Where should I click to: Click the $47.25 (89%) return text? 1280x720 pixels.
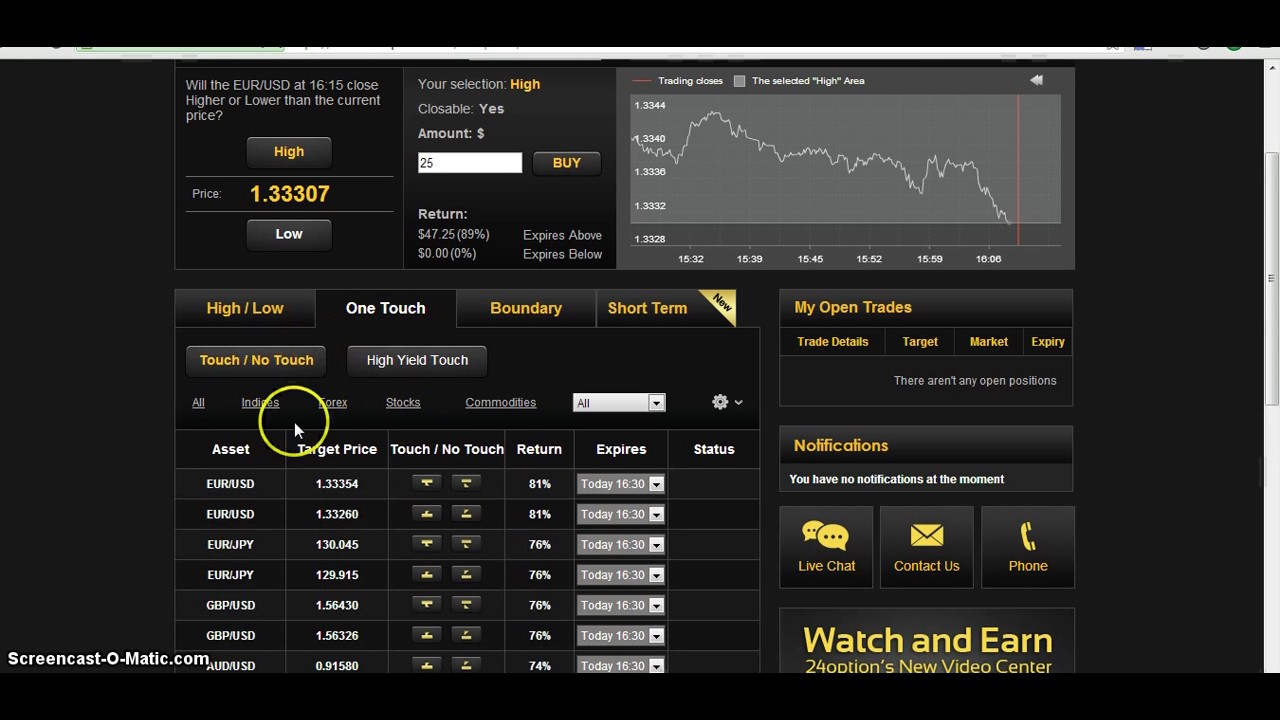(454, 235)
